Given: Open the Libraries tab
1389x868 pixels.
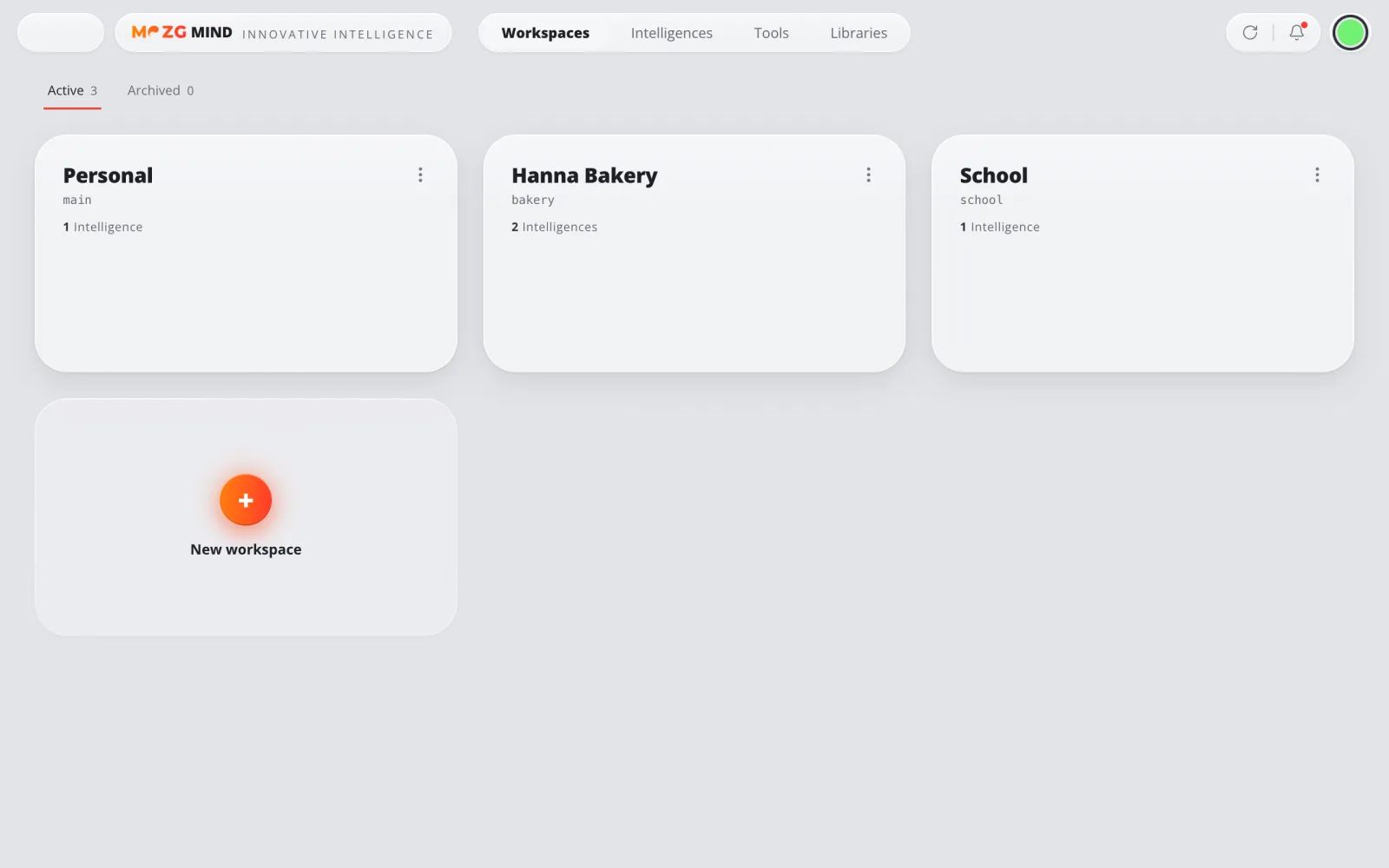Looking at the screenshot, I should coord(859,33).
